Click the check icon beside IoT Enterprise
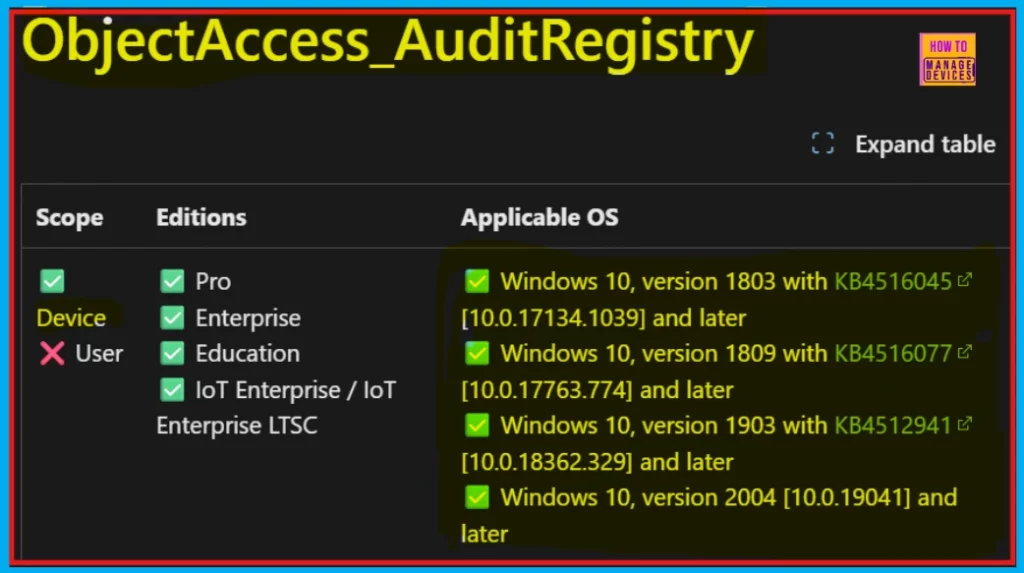 pyautogui.click(x=172, y=390)
